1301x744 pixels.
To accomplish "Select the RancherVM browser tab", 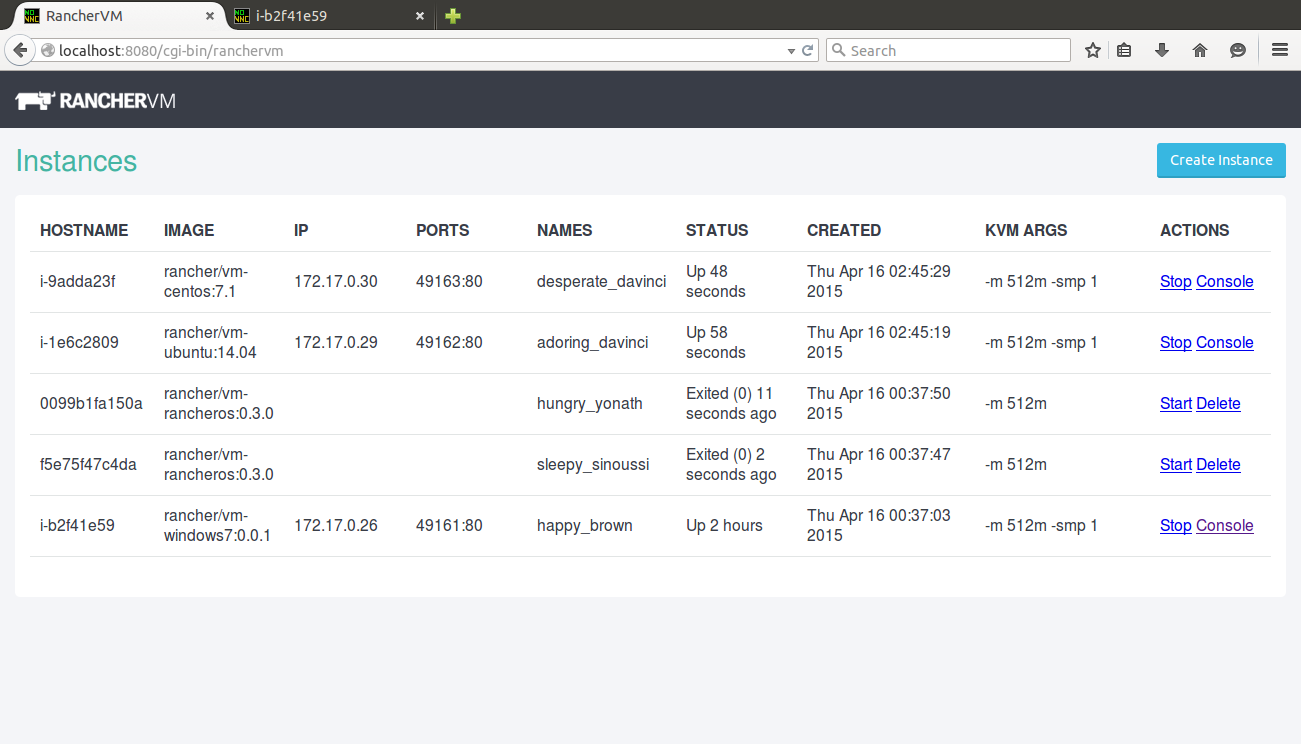I will (110, 16).
